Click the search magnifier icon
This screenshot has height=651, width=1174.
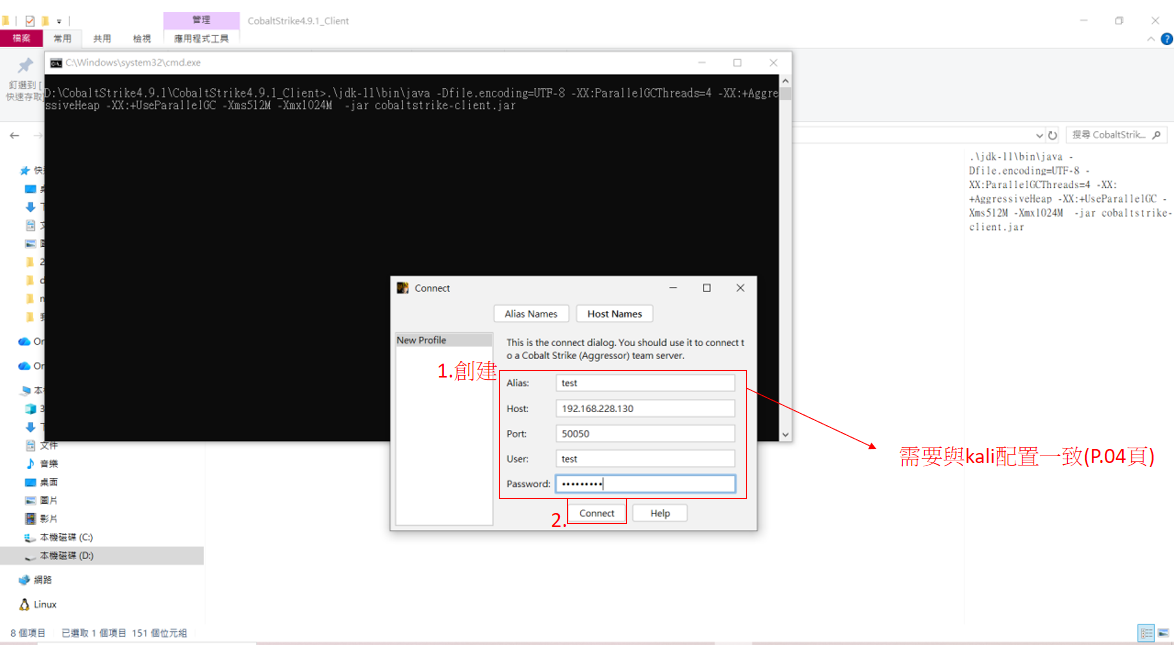click(x=1157, y=135)
